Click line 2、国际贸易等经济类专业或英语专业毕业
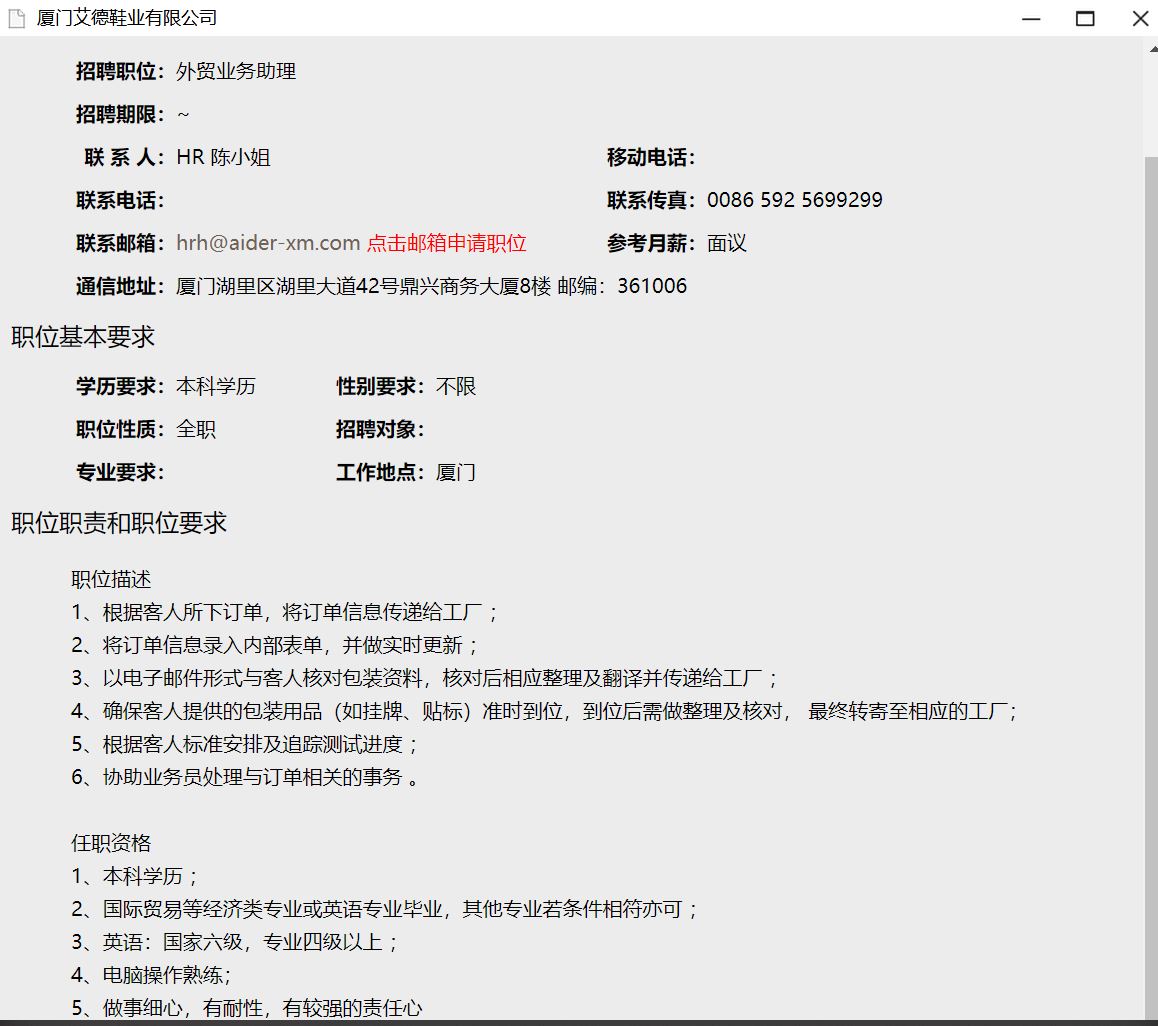1158x1026 pixels. [x=385, y=909]
